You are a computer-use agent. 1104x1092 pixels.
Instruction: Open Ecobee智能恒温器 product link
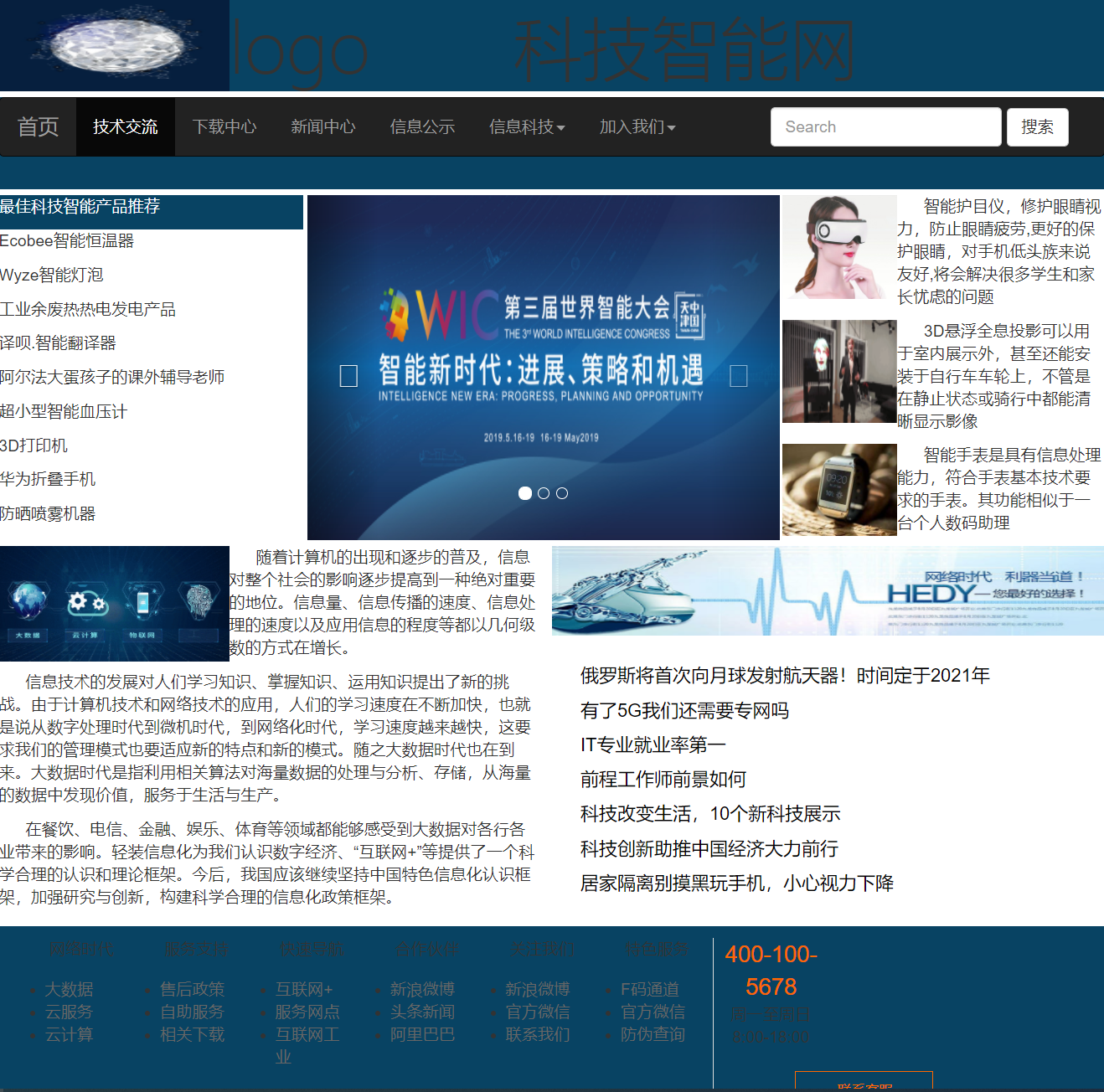(x=67, y=241)
